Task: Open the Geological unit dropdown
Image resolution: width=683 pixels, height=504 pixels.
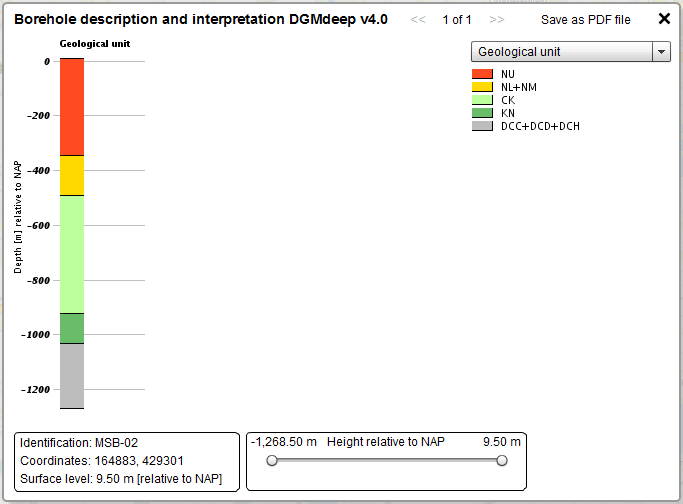Action: [561, 52]
